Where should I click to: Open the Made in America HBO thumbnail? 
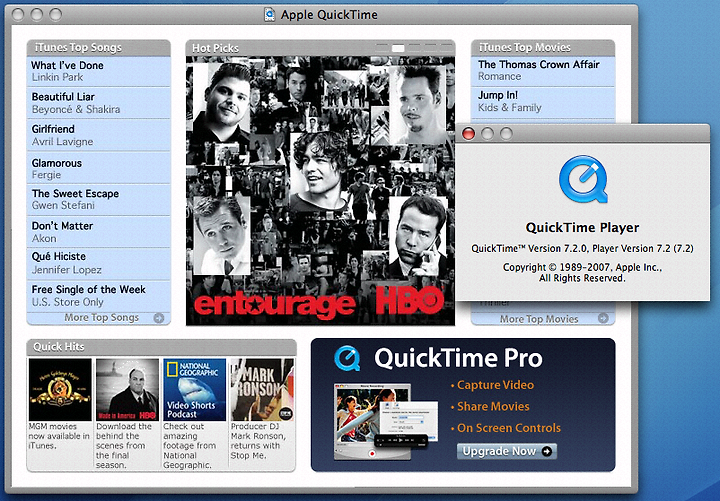click(127, 389)
